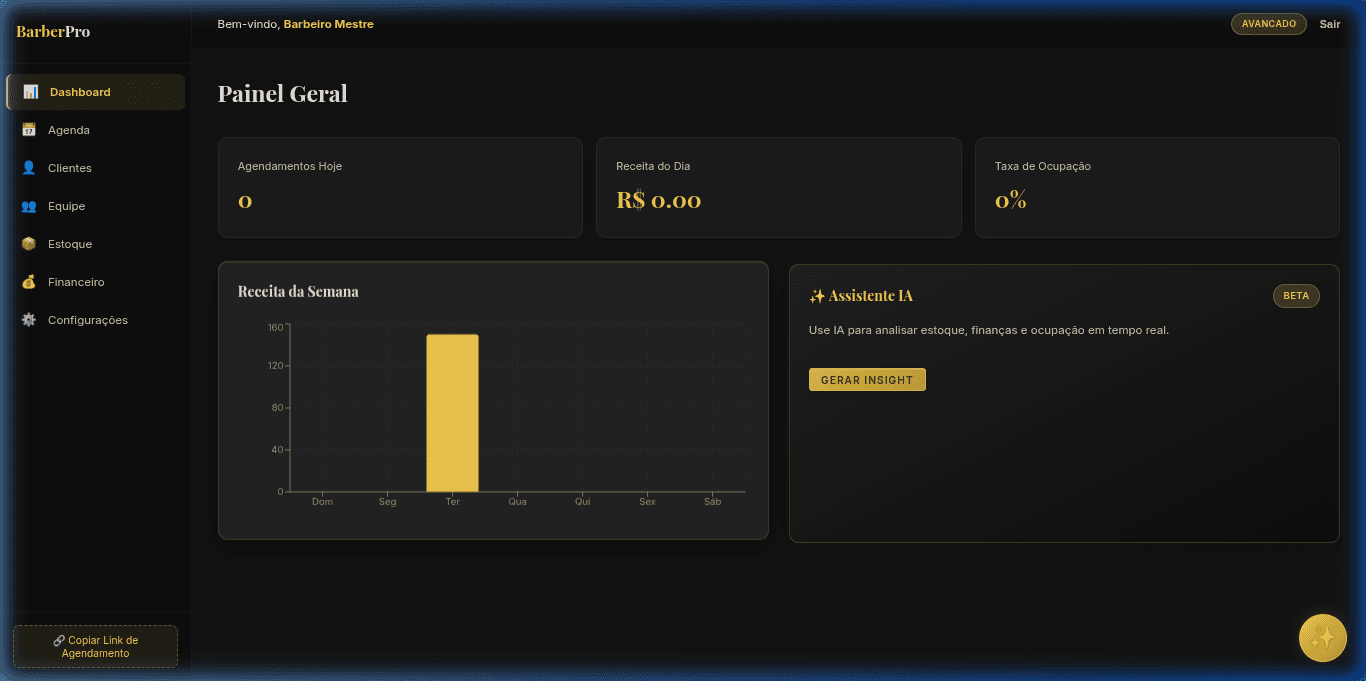Click the Qui label on chart axis
This screenshot has height=681, width=1366.
(582, 502)
